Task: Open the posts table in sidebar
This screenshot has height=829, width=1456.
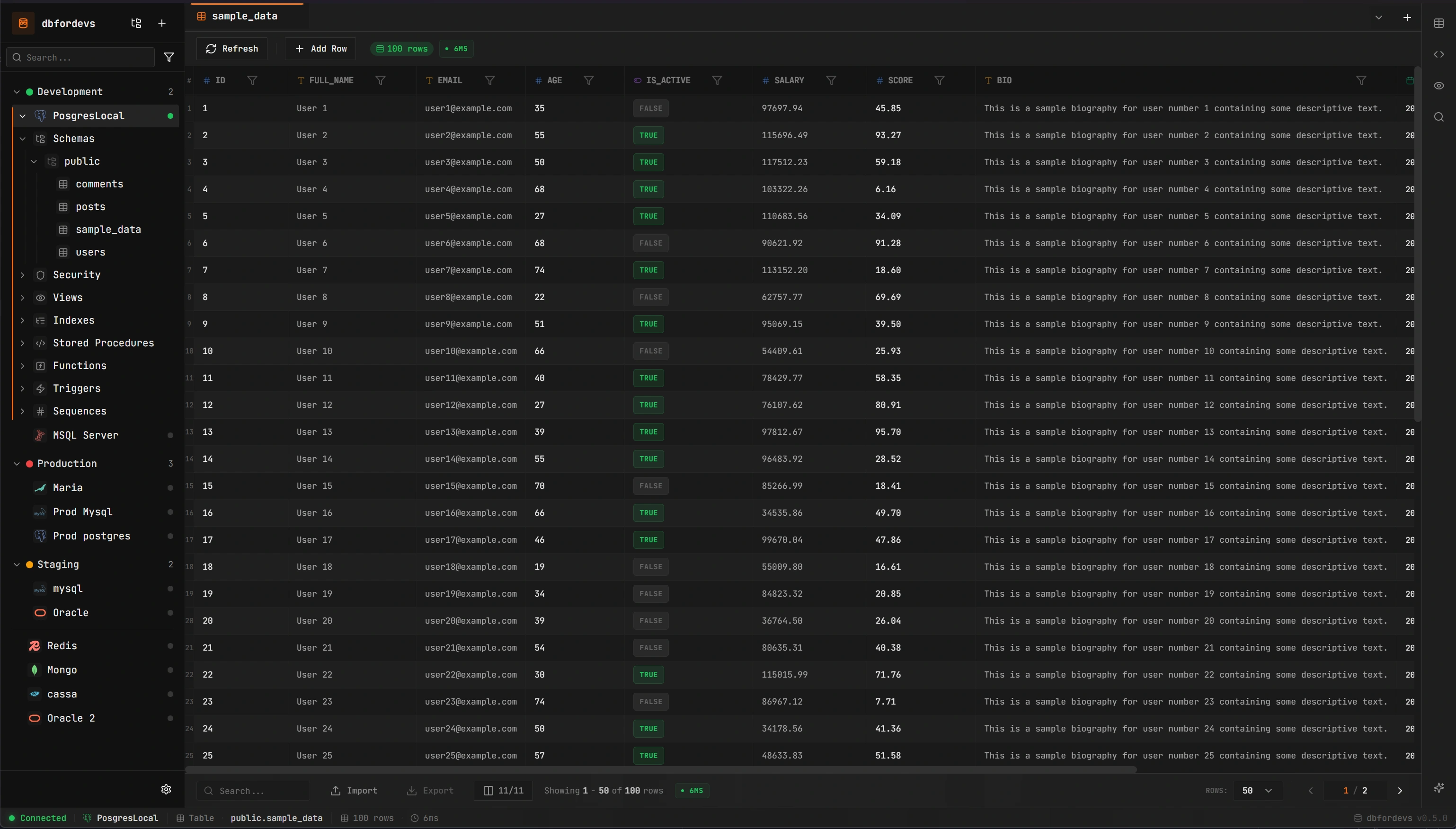Action: coord(90,207)
